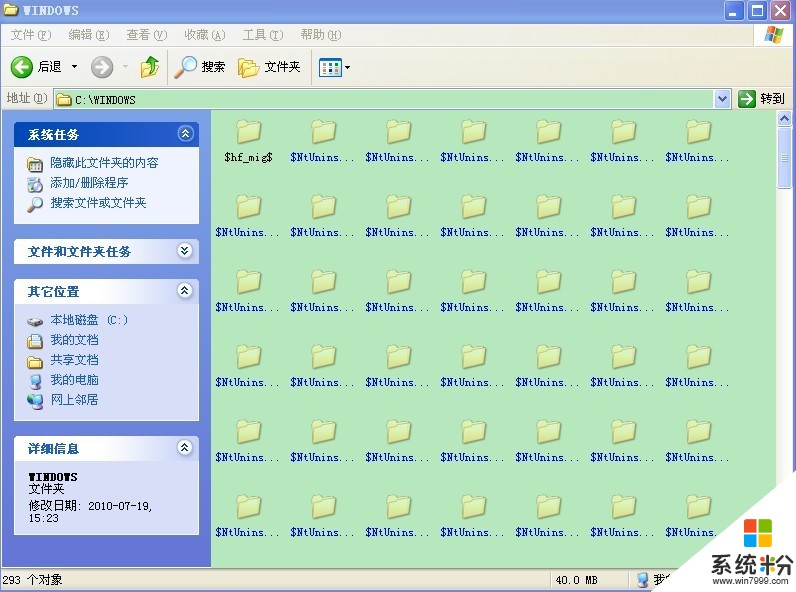The height and width of the screenshot is (592, 796).
Task: Click the green Back arrow icon
Action: tap(21, 67)
